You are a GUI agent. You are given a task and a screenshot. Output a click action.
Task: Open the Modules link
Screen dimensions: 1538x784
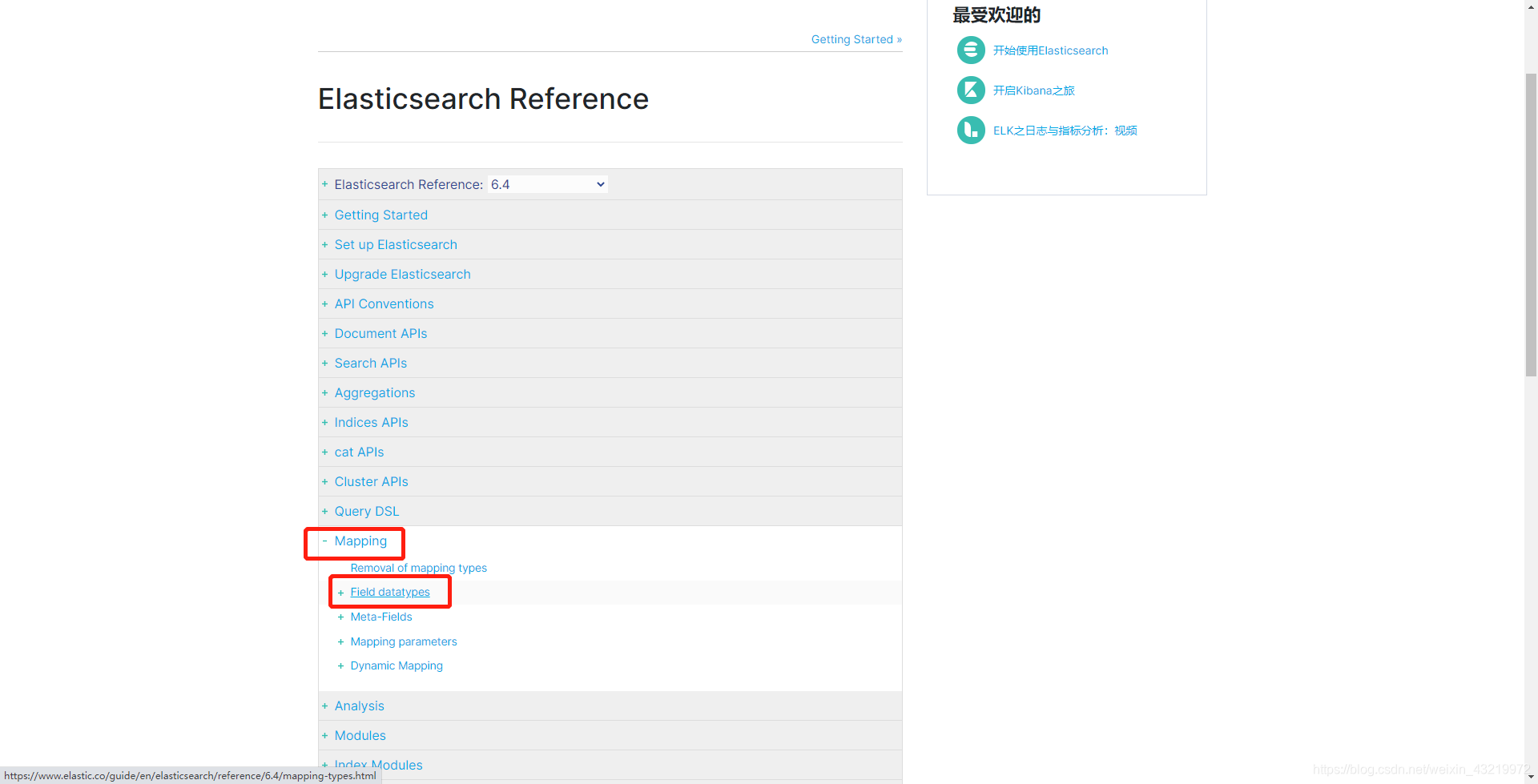click(x=360, y=735)
